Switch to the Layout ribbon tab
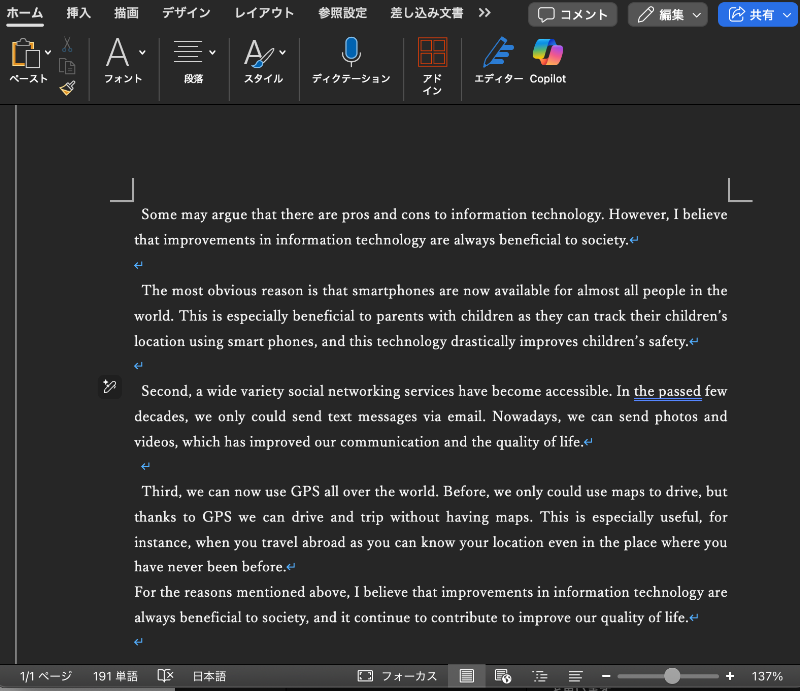The width and height of the screenshot is (800, 691). [264, 13]
